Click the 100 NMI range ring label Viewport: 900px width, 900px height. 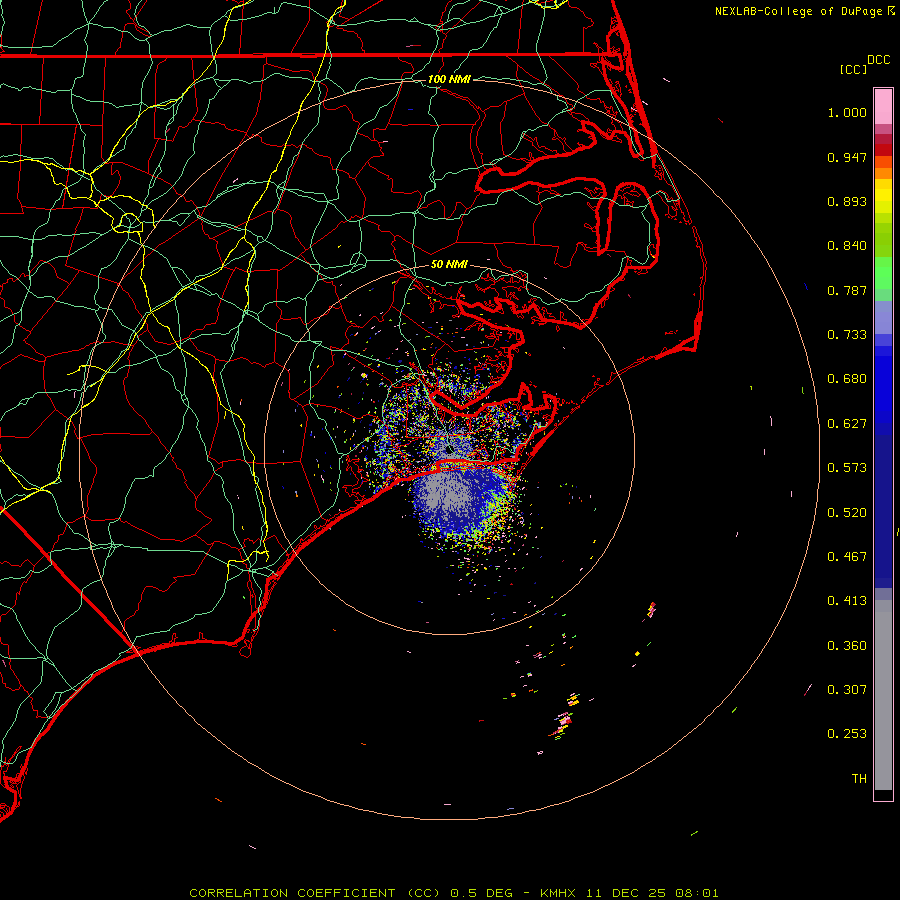(449, 79)
